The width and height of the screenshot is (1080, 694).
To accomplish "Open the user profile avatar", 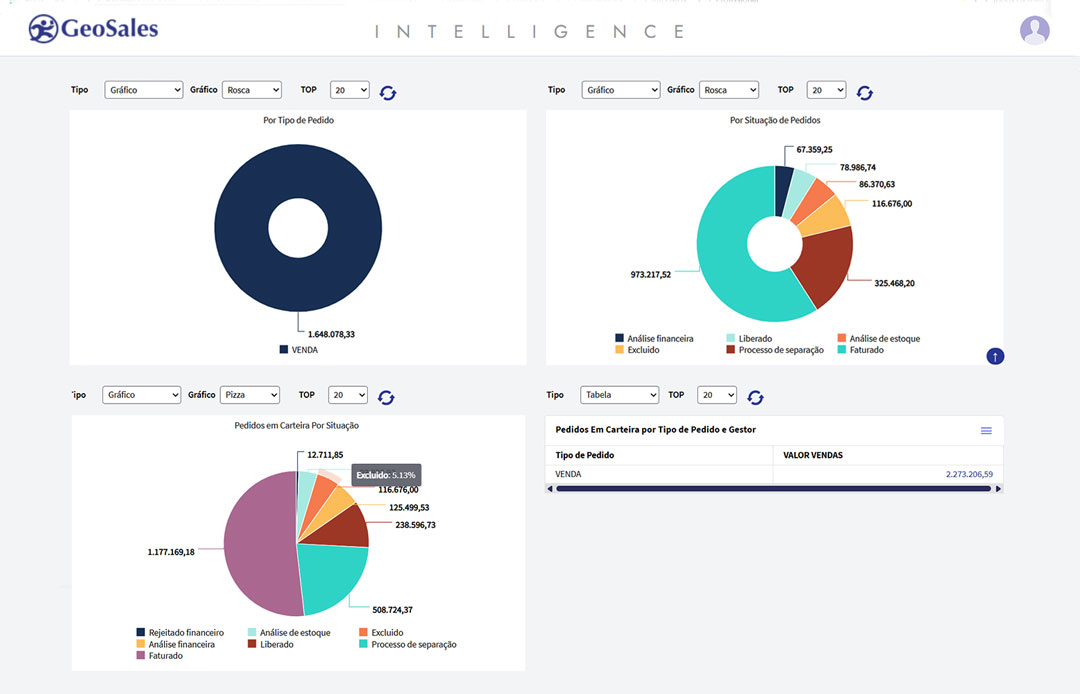I will pos(1034,30).
